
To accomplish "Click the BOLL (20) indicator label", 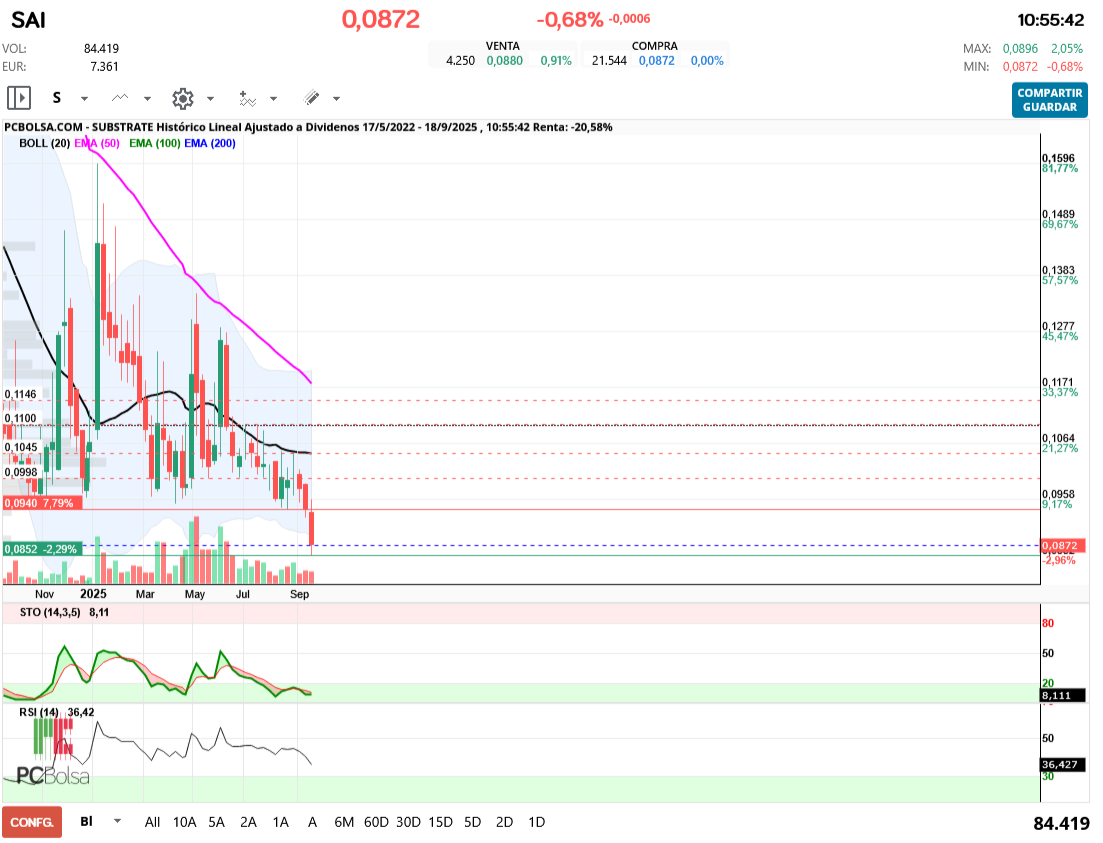I will pyautogui.click(x=43, y=144).
